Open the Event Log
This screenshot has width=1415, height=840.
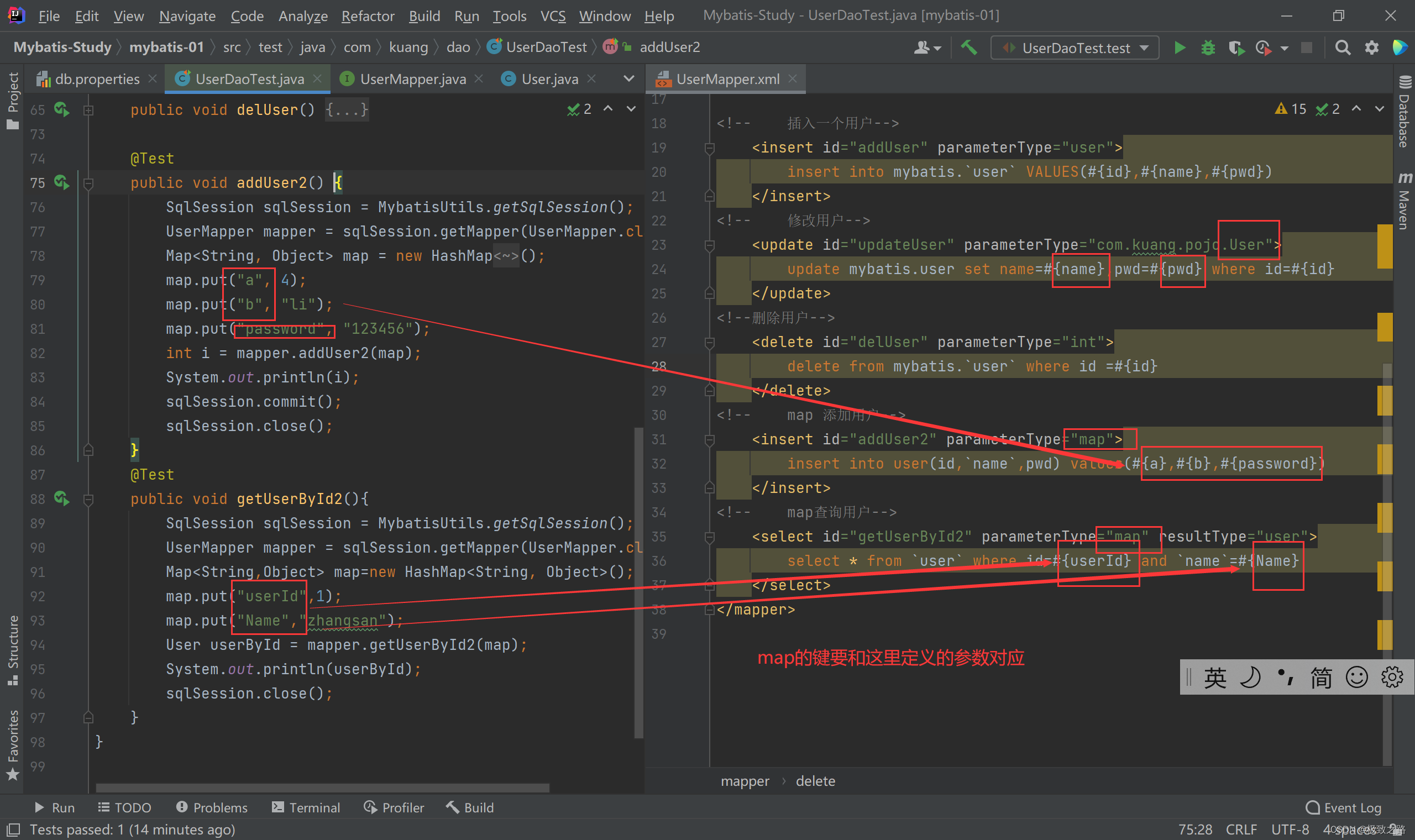(1343, 807)
